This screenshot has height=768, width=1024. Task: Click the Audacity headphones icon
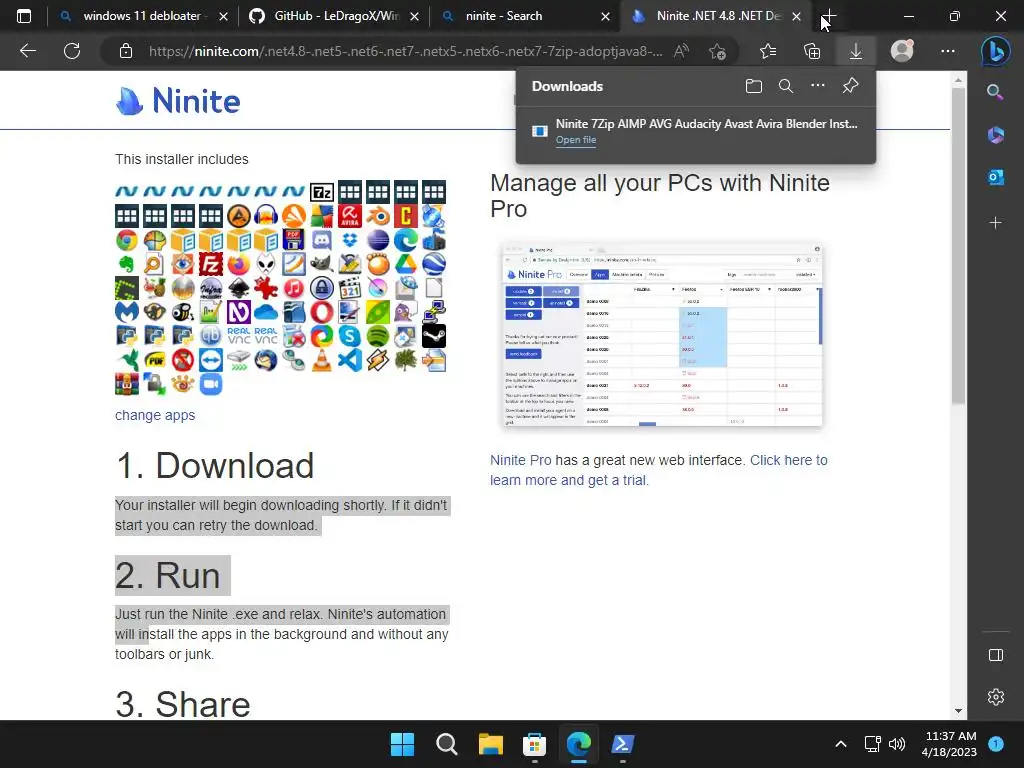pos(266,216)
